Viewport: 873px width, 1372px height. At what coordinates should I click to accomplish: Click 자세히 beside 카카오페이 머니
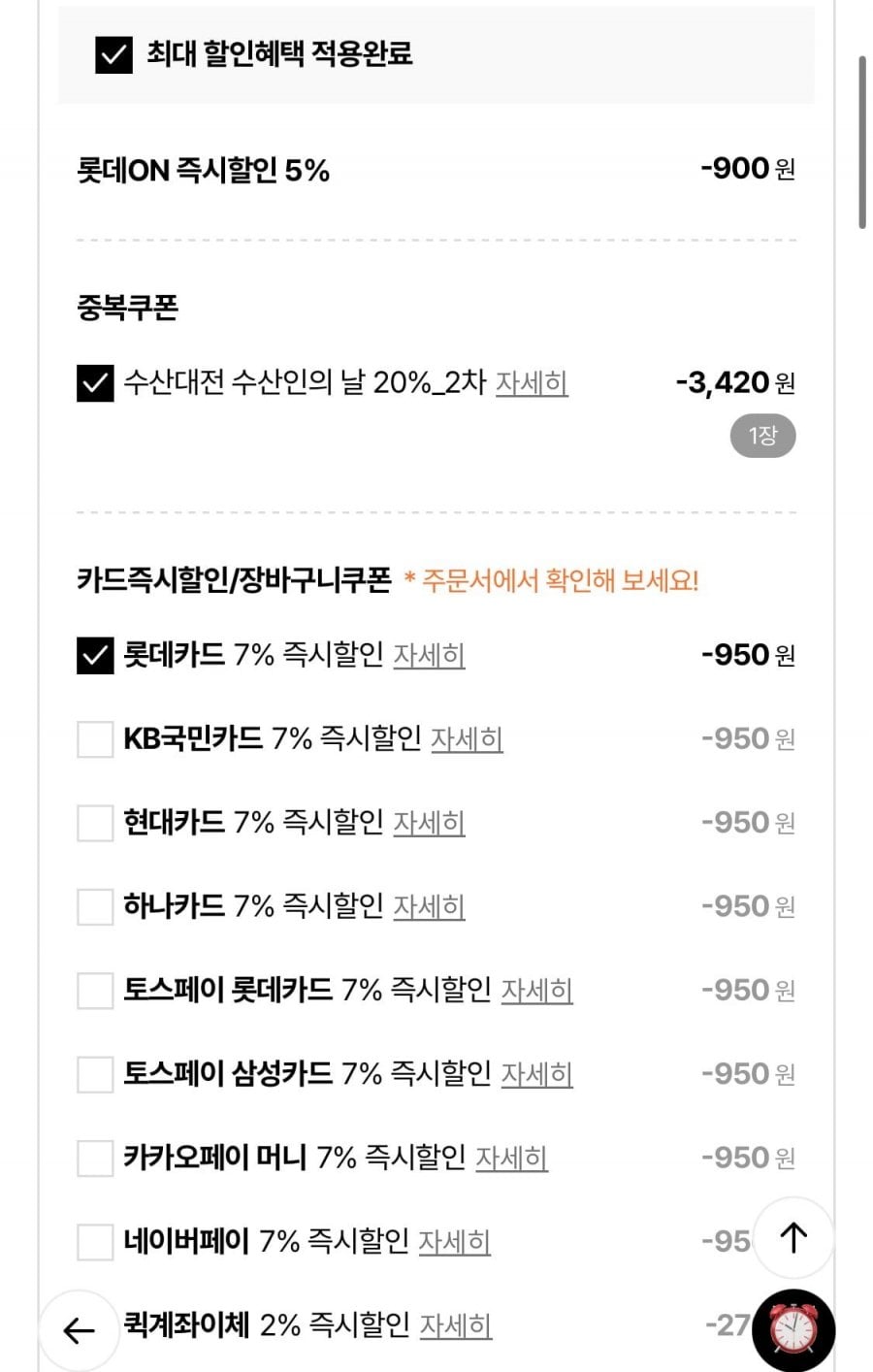point(511,1158)
